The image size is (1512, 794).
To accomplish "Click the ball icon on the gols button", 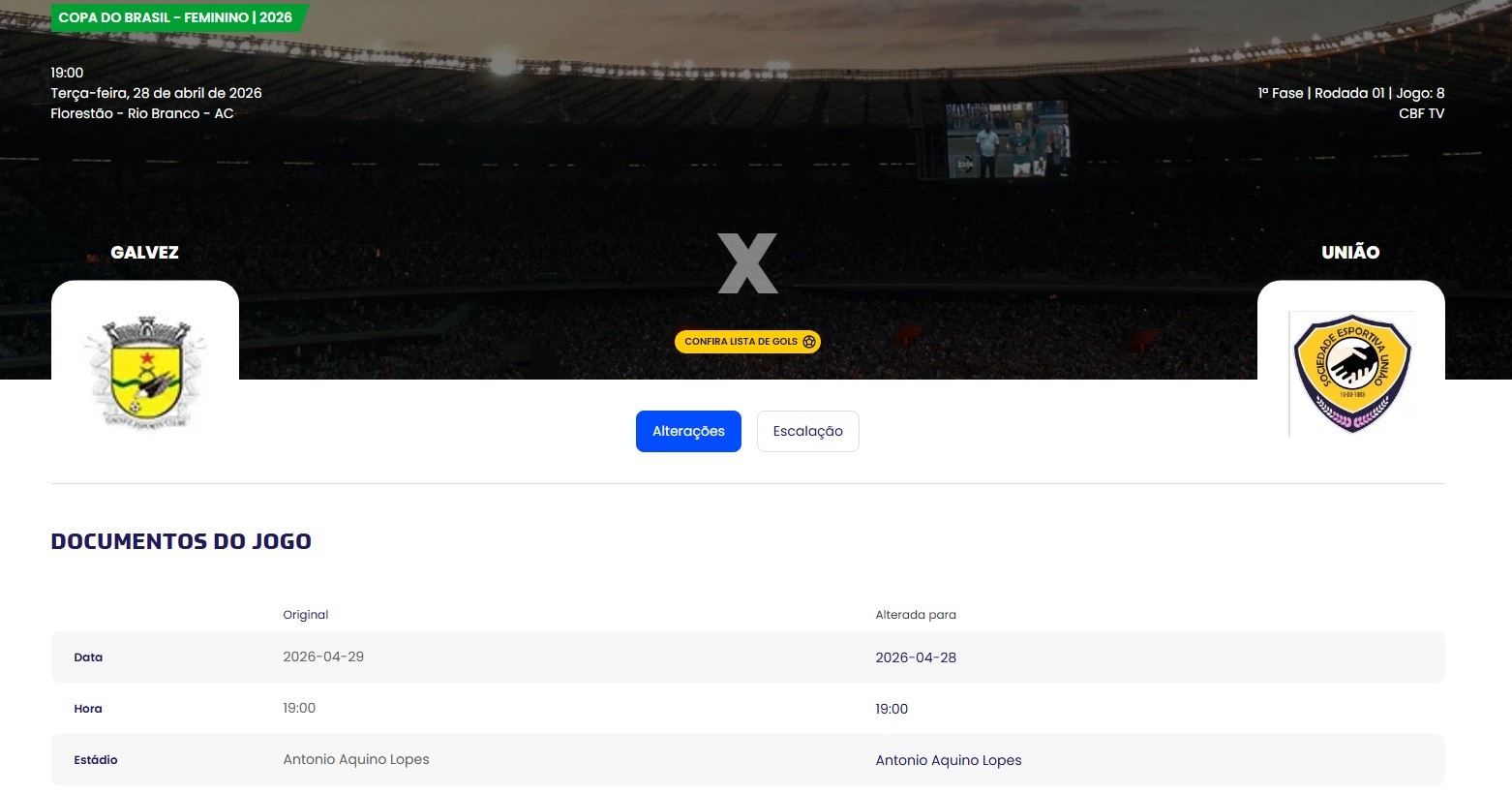I will pyautogui.click(x=809, y=341).
